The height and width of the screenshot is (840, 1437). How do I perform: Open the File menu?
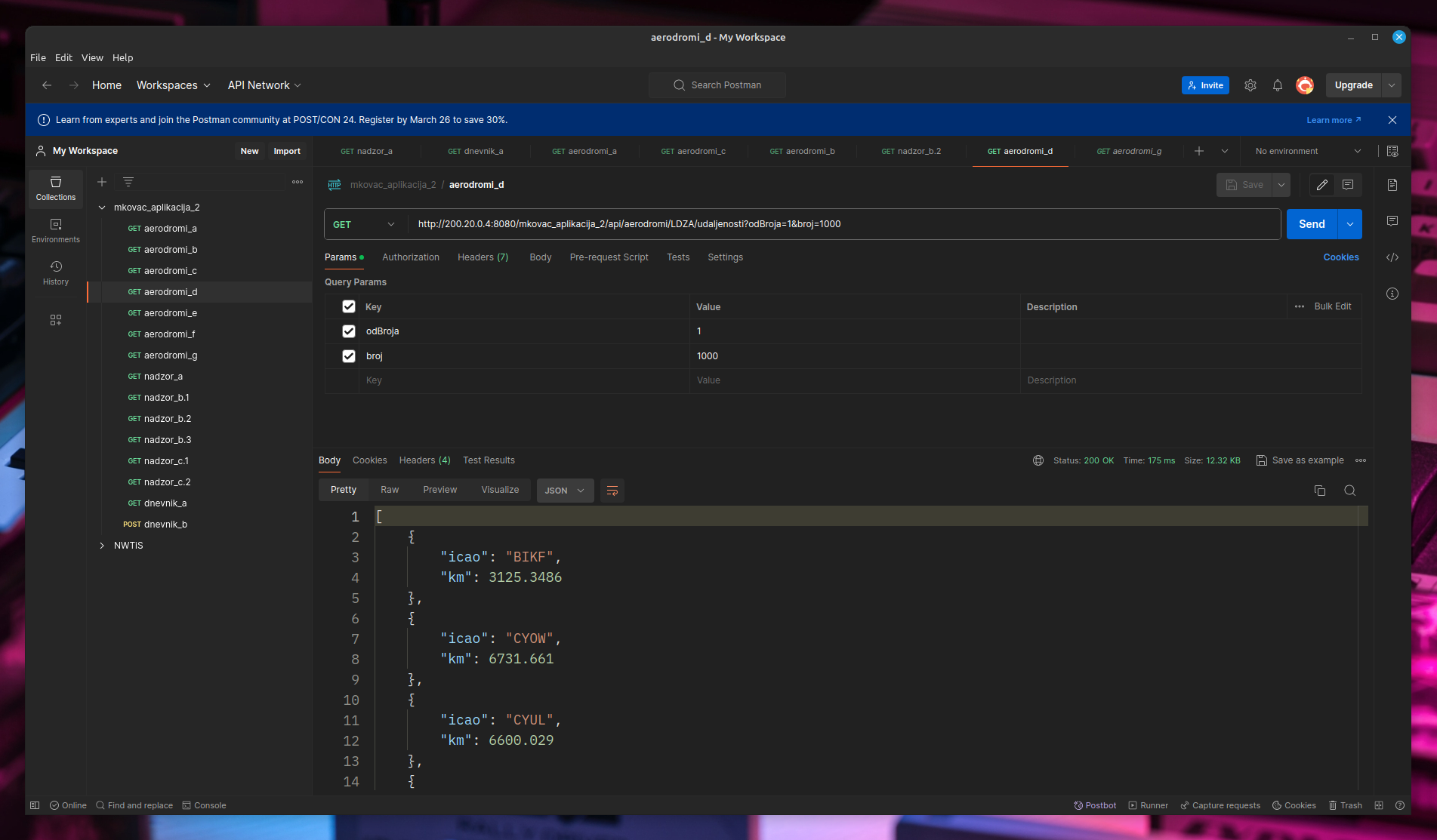38,57
